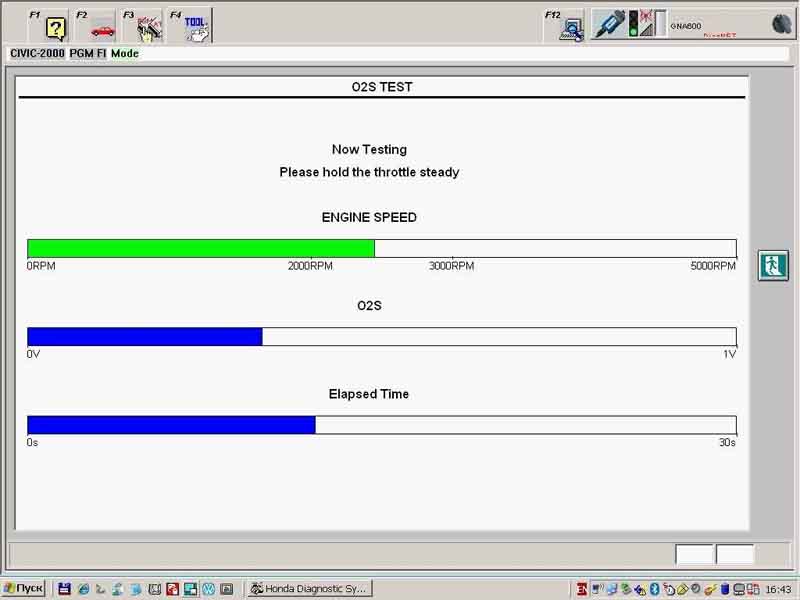Click the round knob icon at top right

(x=782, y=24)
